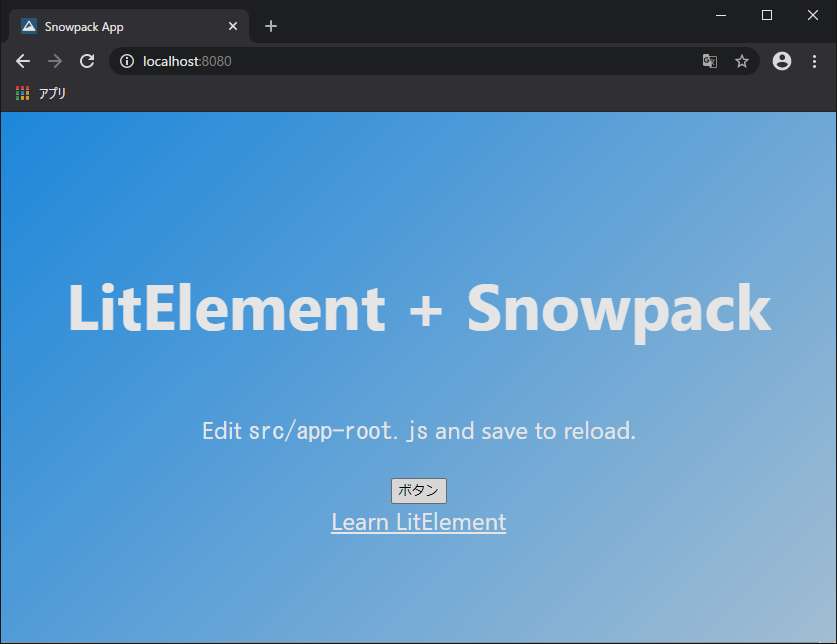837x644 pixels.
Task: Bookmark this page with the star icon
Action: [x=741, y=61]
